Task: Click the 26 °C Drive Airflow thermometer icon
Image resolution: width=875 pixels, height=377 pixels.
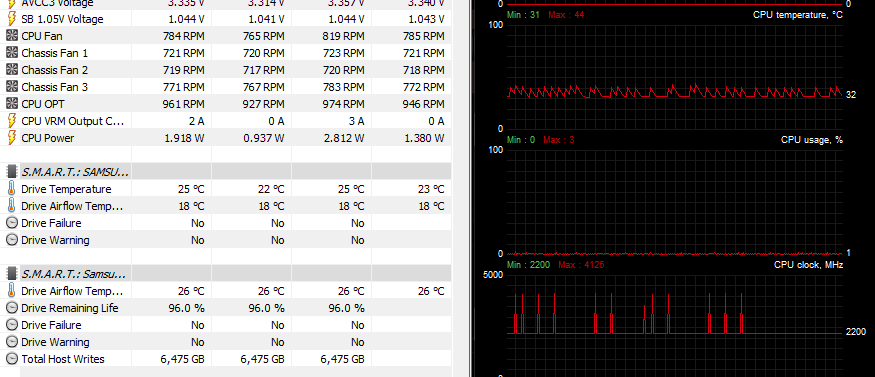Action: (11, 291)
